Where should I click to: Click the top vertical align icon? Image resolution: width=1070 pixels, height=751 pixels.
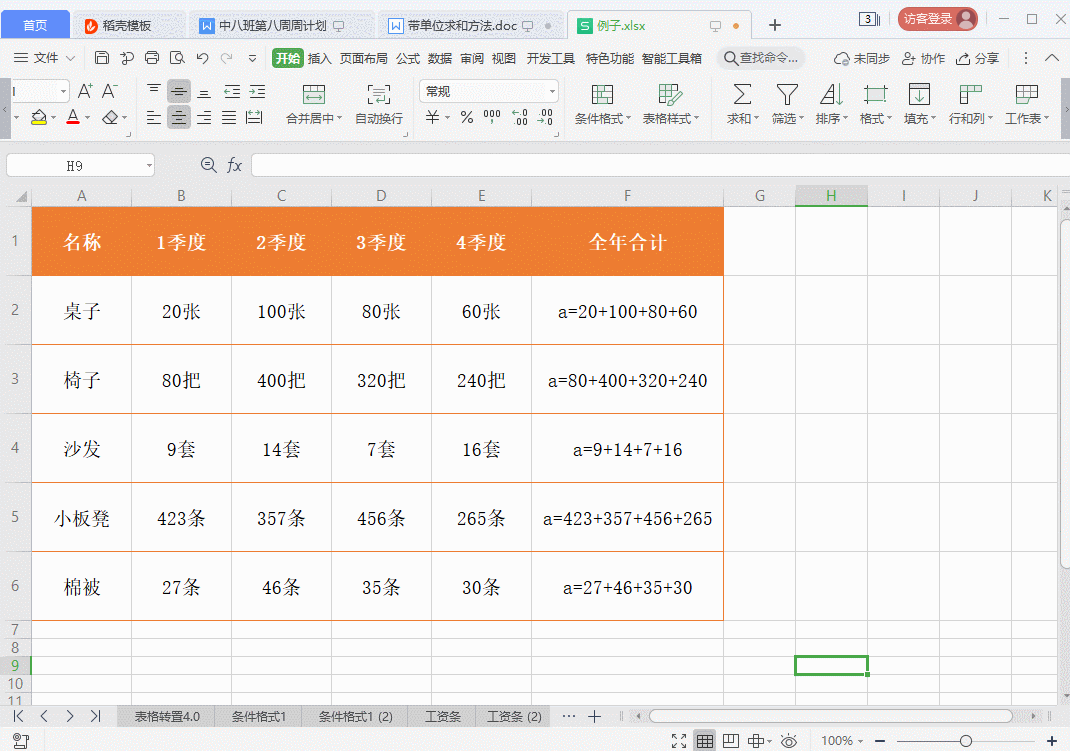pyautogui.click(x=154, y=91)
